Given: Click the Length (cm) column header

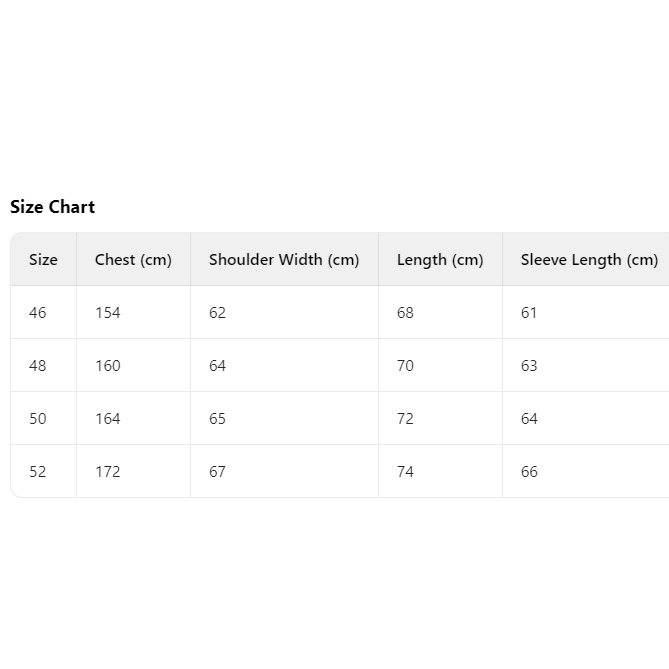Looking at the screenshot, I should pyautogui.click(x=439, y=260).
